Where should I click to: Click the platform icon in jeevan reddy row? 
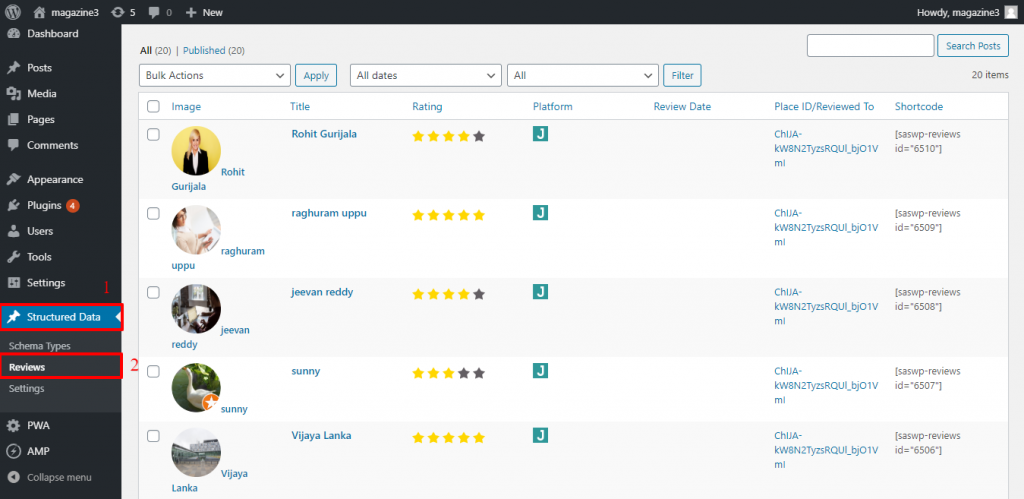(x=540, y=291)
